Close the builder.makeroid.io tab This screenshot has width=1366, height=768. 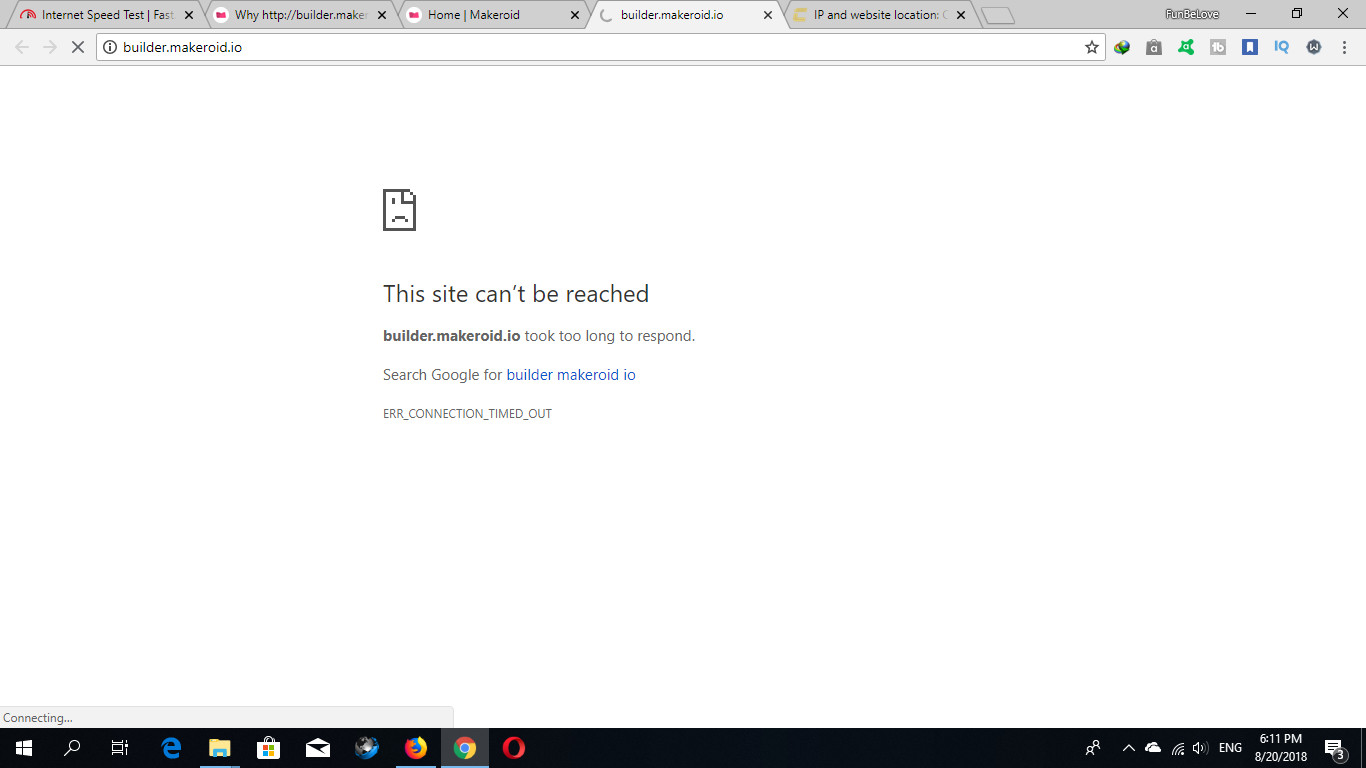(768, 15)
